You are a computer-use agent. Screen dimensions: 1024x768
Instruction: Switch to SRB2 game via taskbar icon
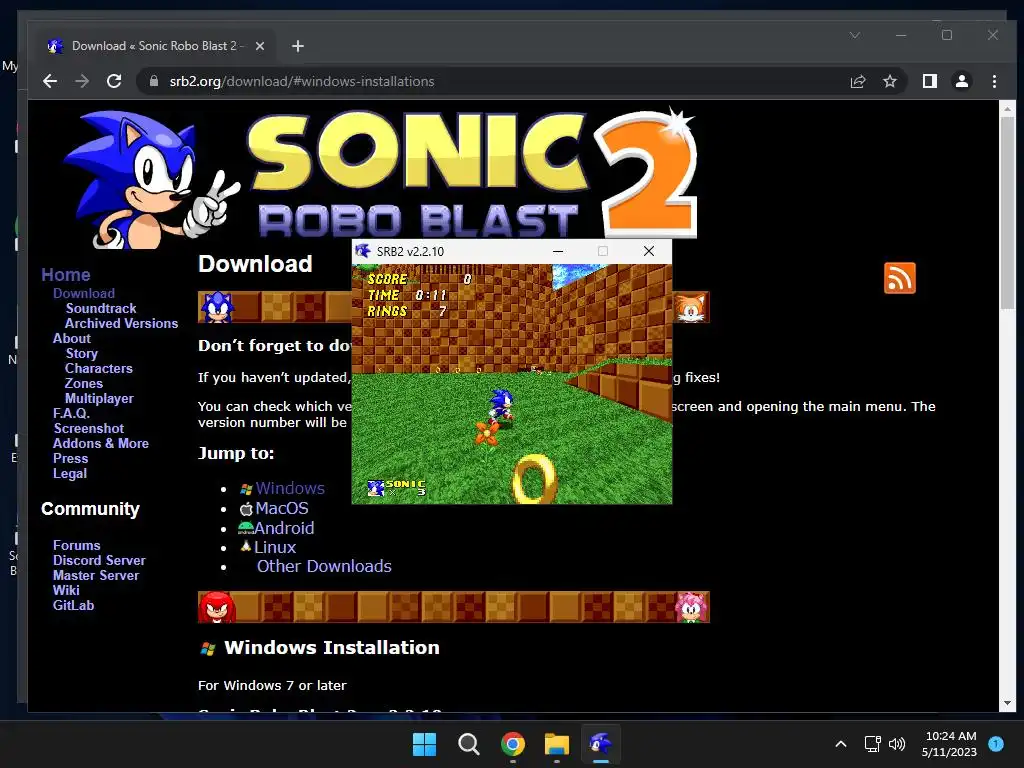[601, 744]
